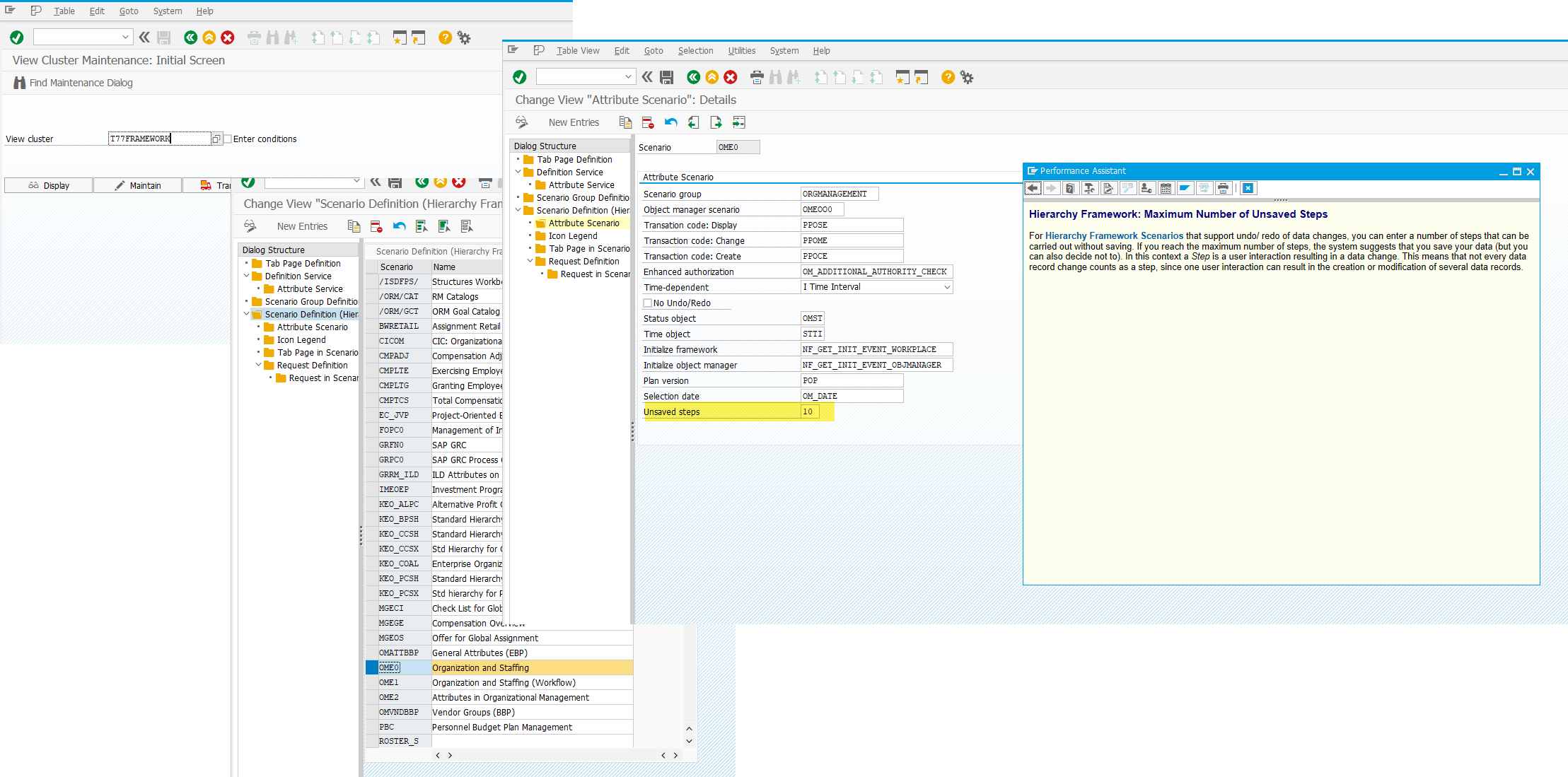Open command field dropdown in Initial Screen window
The height and width of the screenshot is (777, 1568).
pyautogui.click(x=125, y=37)
